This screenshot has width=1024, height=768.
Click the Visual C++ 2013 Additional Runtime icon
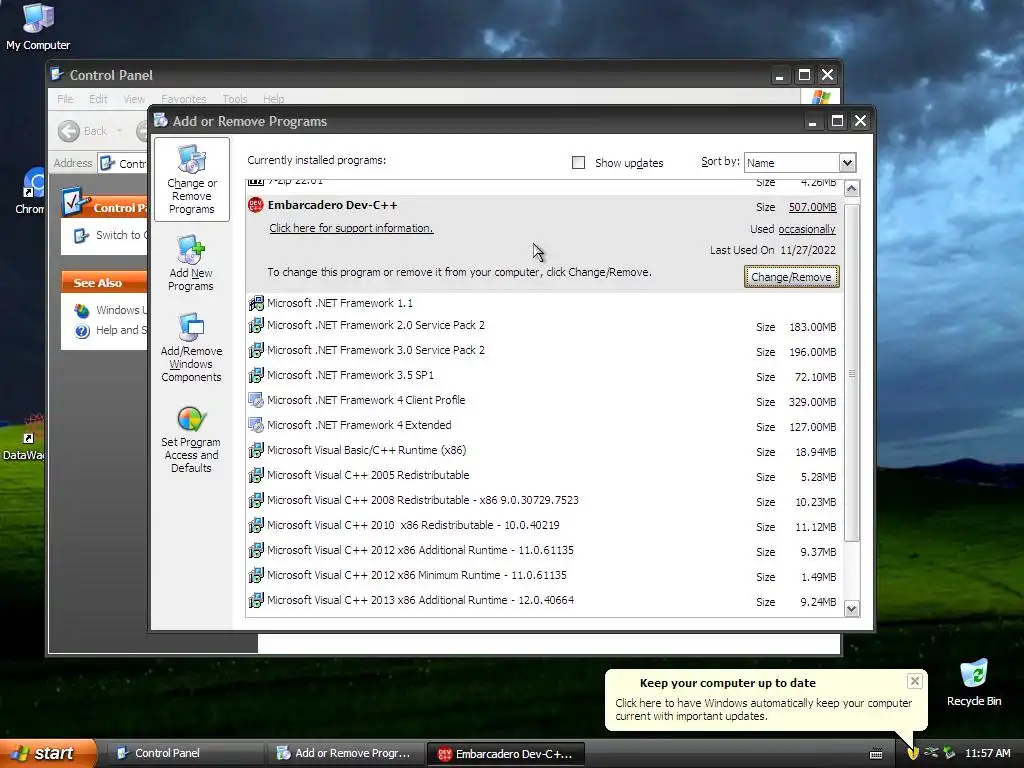pyautogui.click(x=256, y=600)
